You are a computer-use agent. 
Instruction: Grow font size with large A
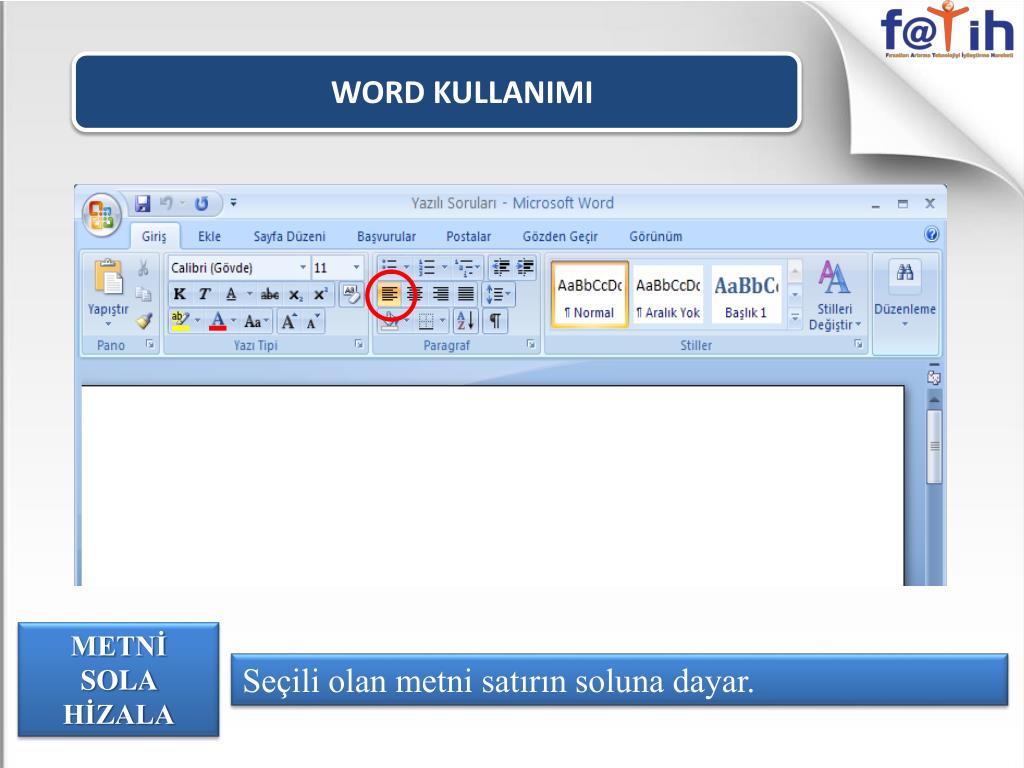click(x=289, y=321)
